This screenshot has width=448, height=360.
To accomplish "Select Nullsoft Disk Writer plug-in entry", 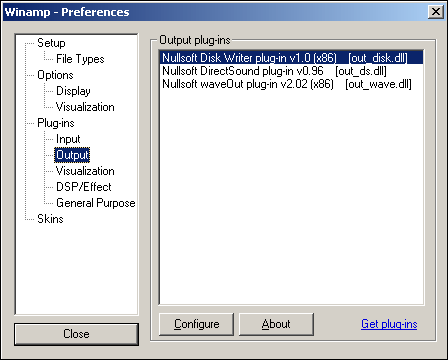I will click(291, 58).
